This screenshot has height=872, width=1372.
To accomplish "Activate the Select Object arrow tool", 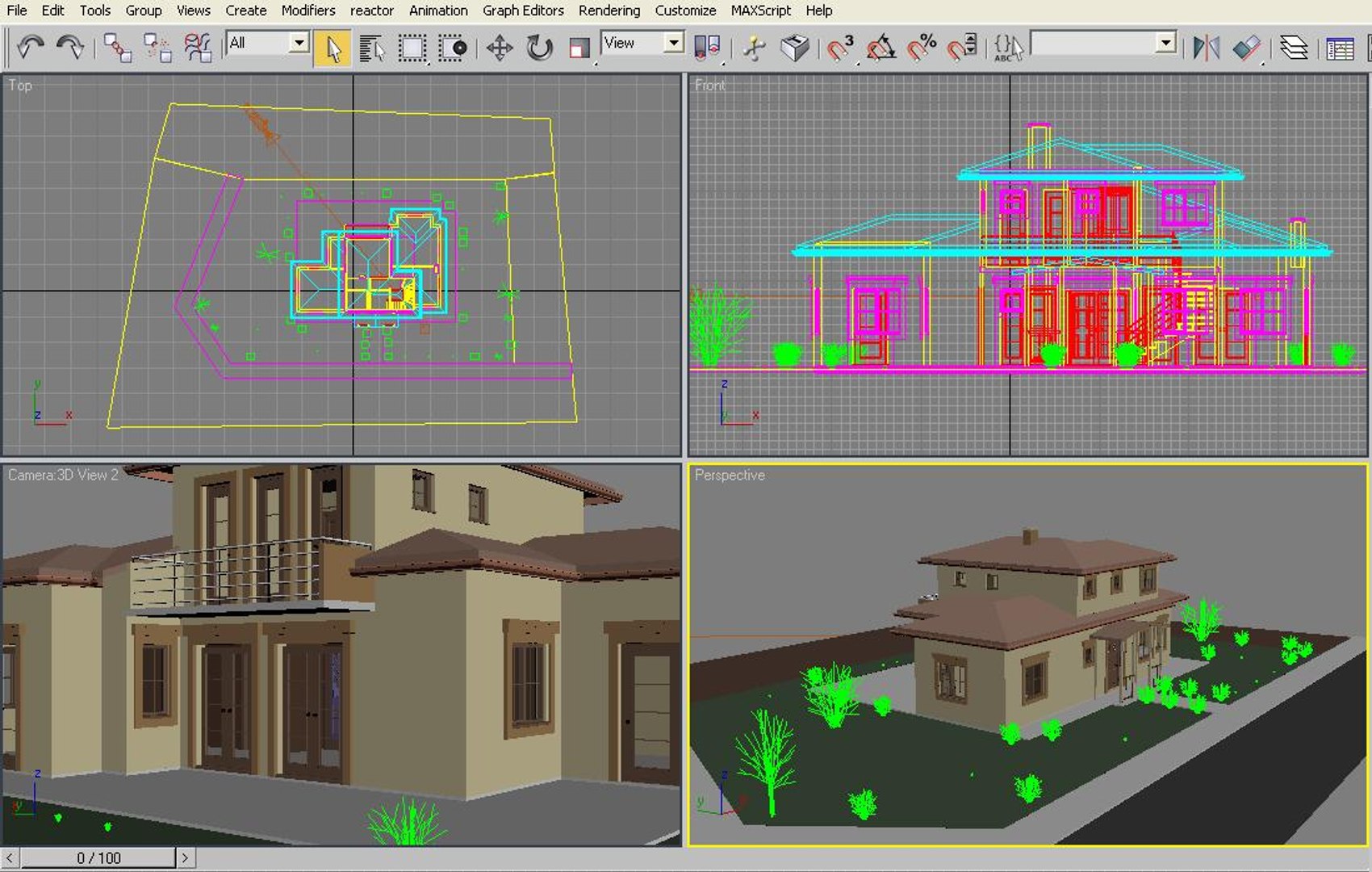I will tap(333, 48).
